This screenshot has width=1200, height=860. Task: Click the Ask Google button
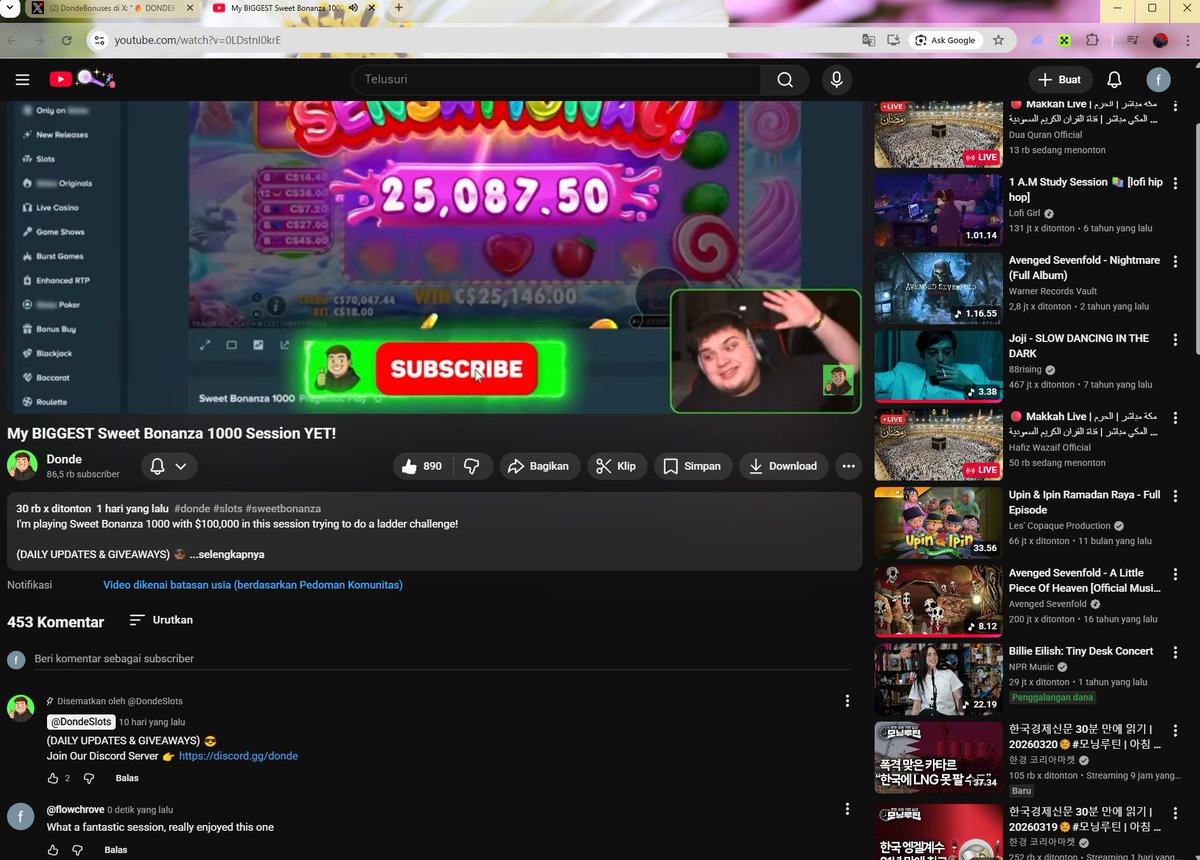946,40
